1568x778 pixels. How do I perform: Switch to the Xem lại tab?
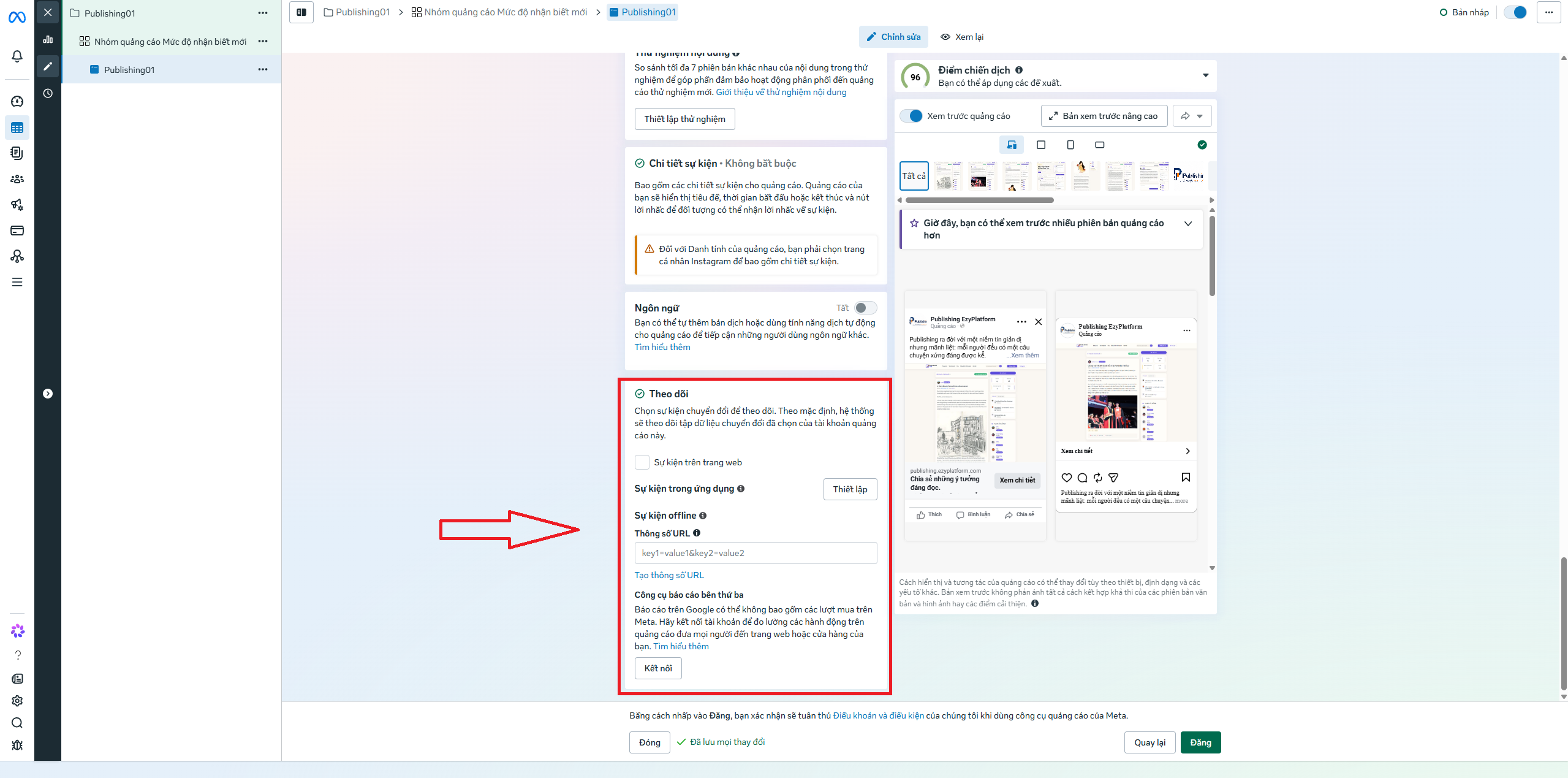pos(962,37)
